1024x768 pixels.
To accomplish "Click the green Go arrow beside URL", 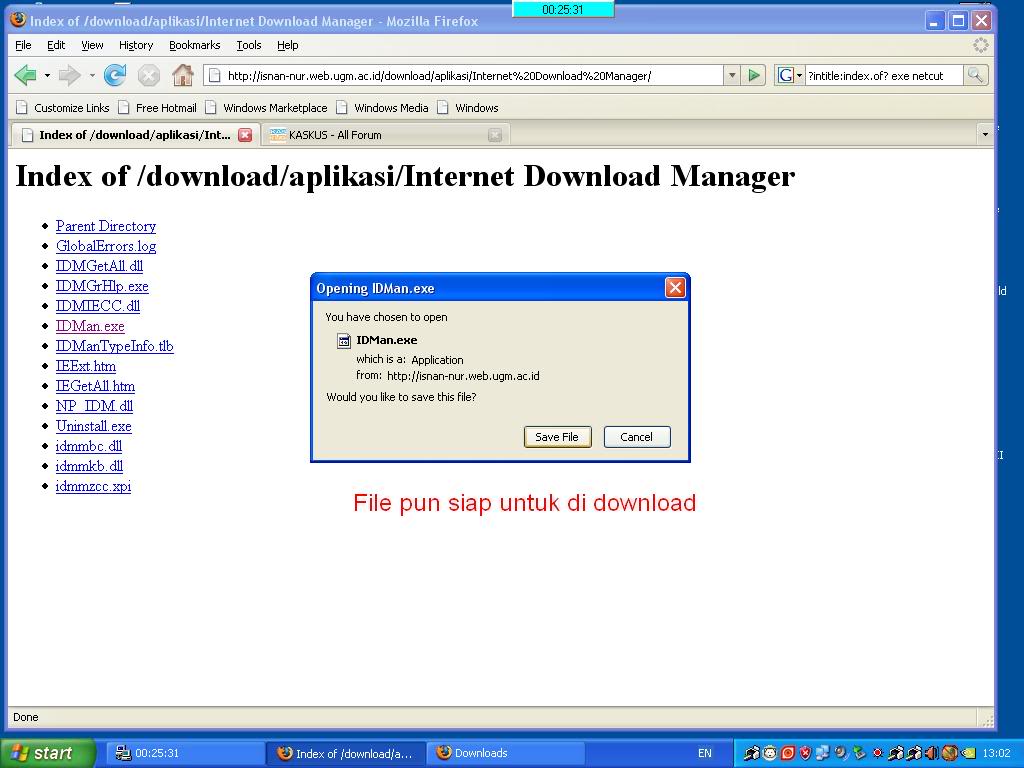I will point(754,75).
